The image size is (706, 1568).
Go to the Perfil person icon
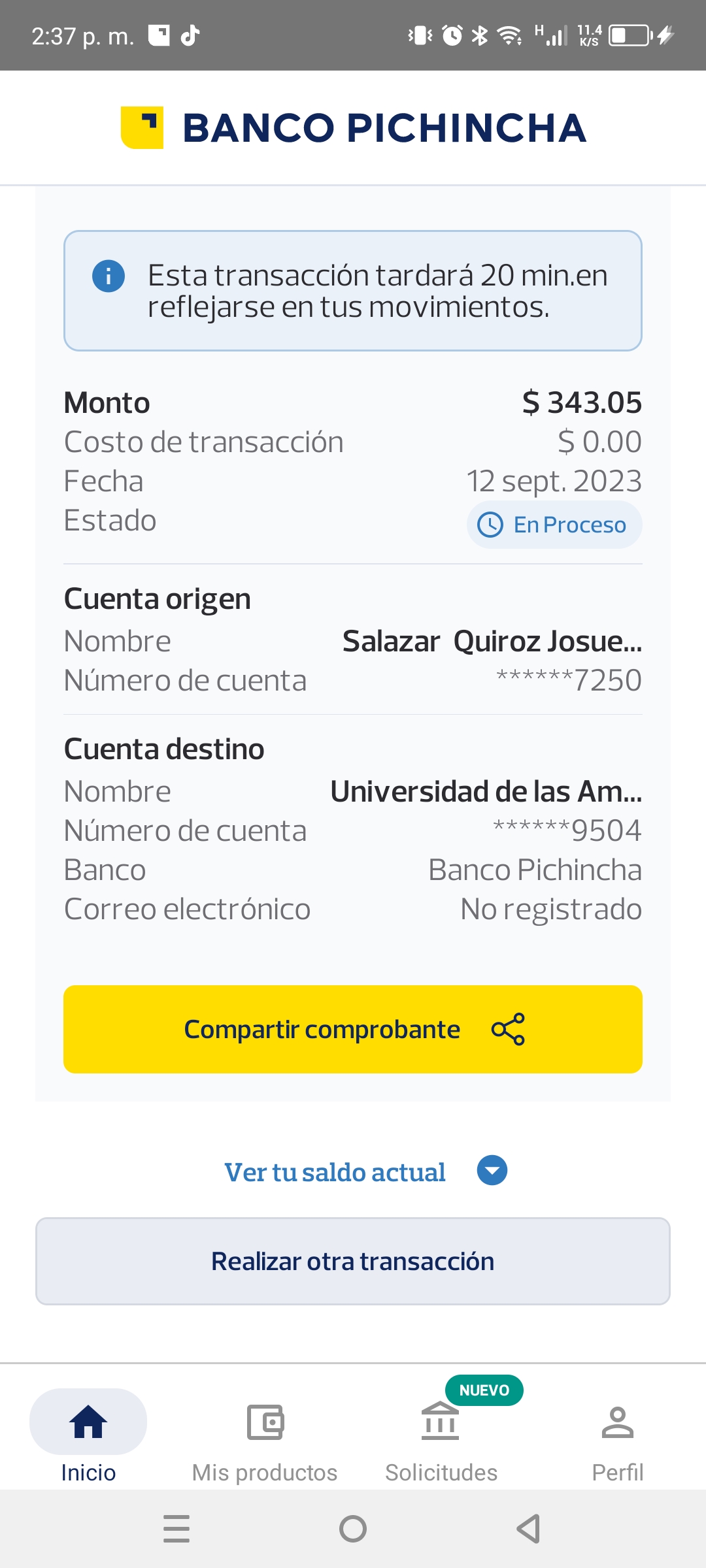pyautogui.click(x=617, y=1422)
